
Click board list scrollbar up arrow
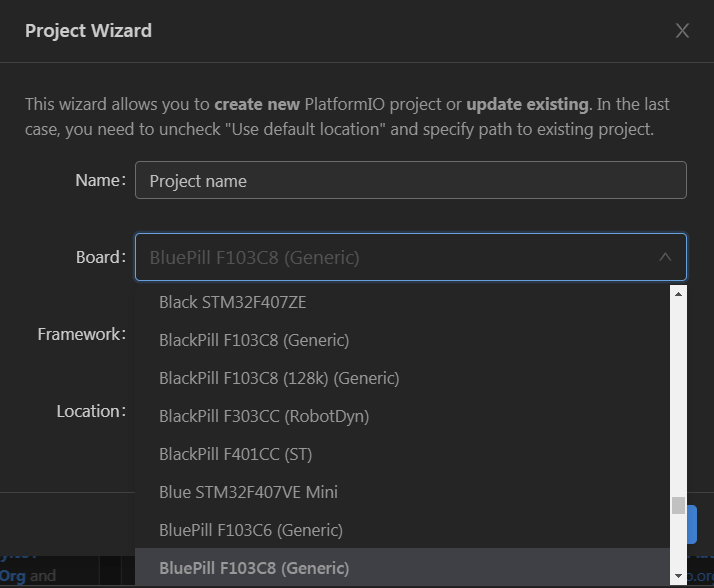[x=678, y=294]
